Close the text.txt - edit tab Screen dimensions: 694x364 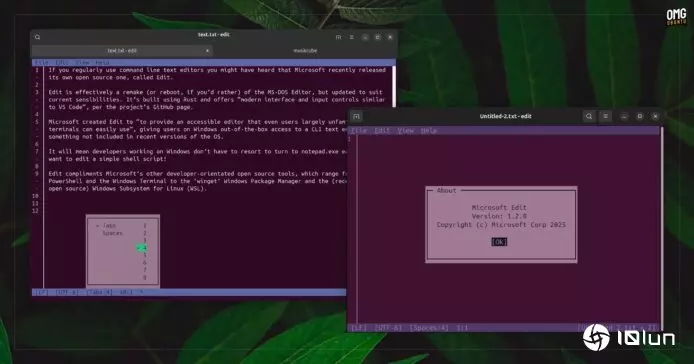[x=207, y=50]
